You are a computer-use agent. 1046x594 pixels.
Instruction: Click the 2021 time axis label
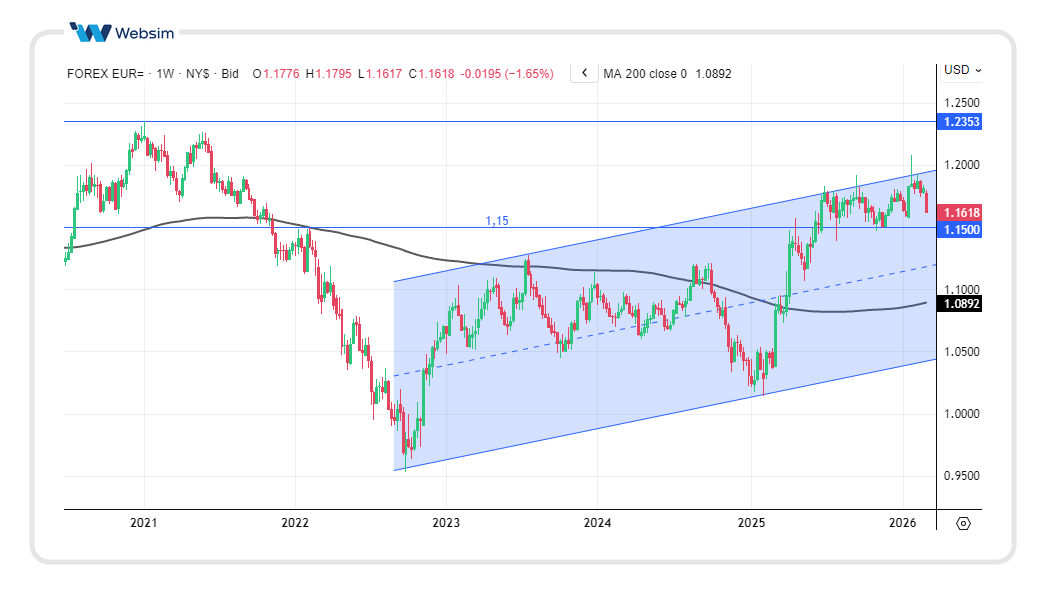(x=144, y=523)
